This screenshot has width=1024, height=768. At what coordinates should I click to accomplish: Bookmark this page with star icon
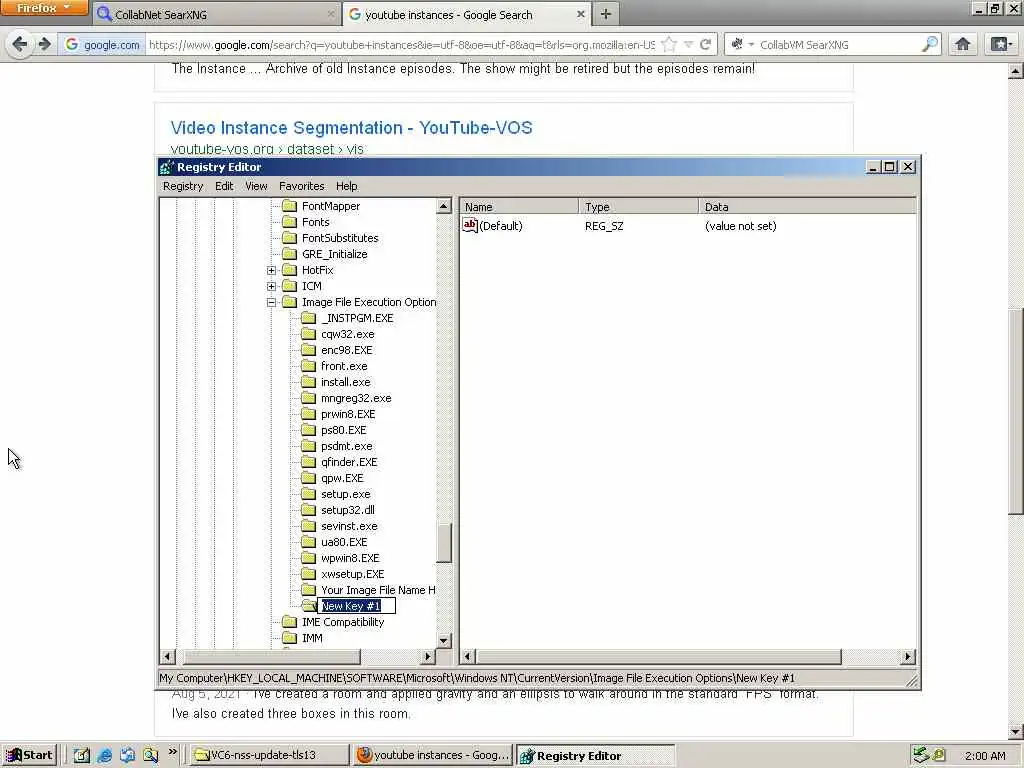point(669,44)
